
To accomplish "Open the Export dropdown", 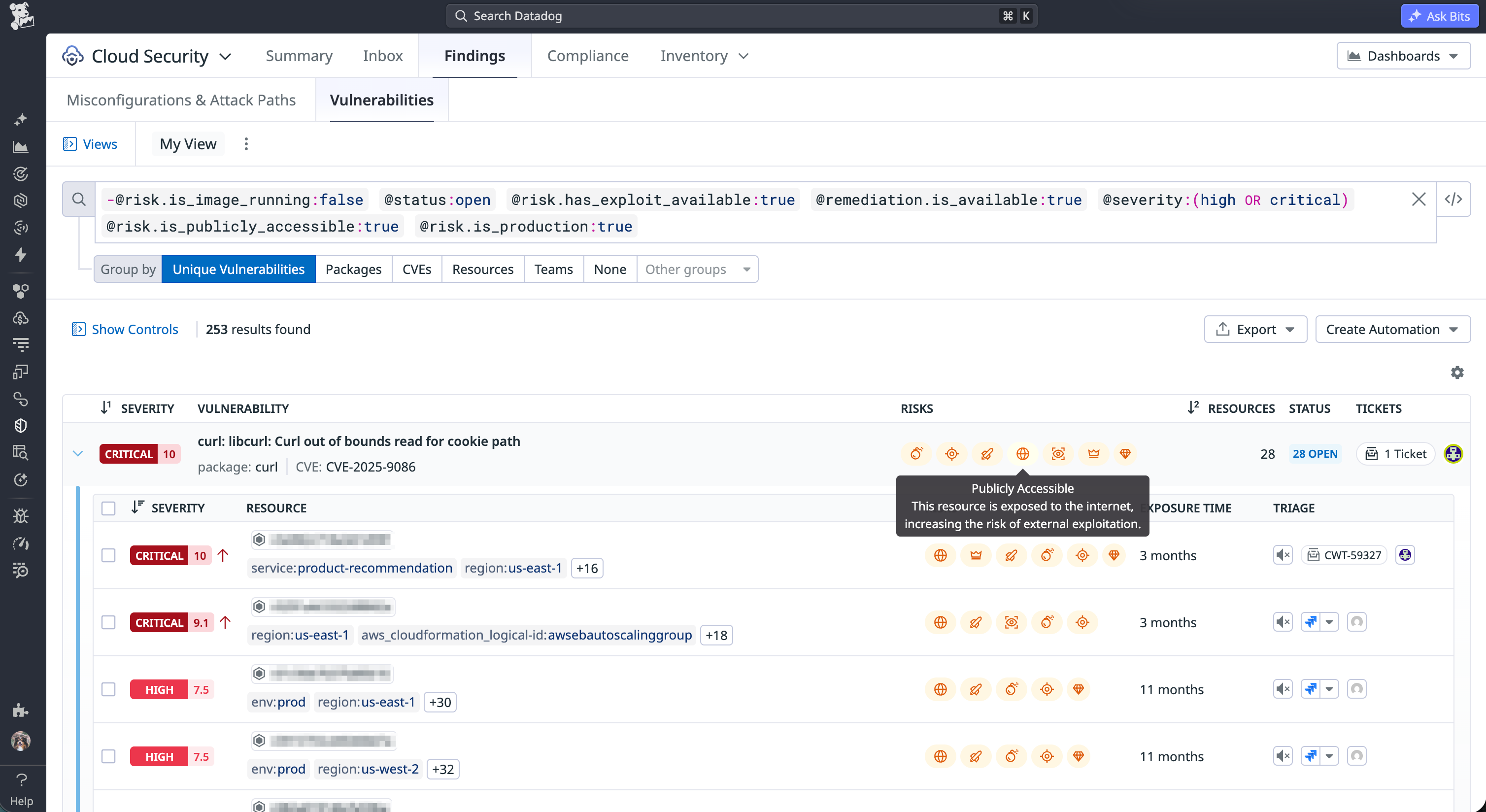I will 1255,329.
